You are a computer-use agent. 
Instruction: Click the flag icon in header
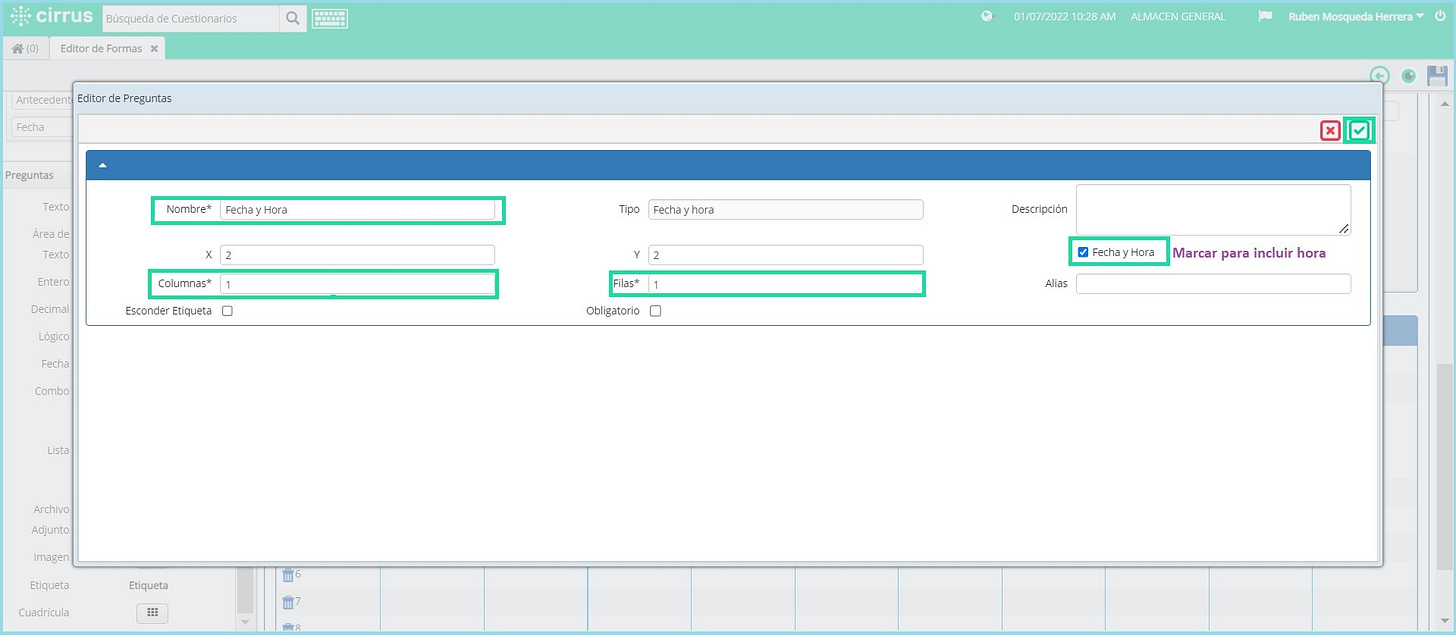1265,16
